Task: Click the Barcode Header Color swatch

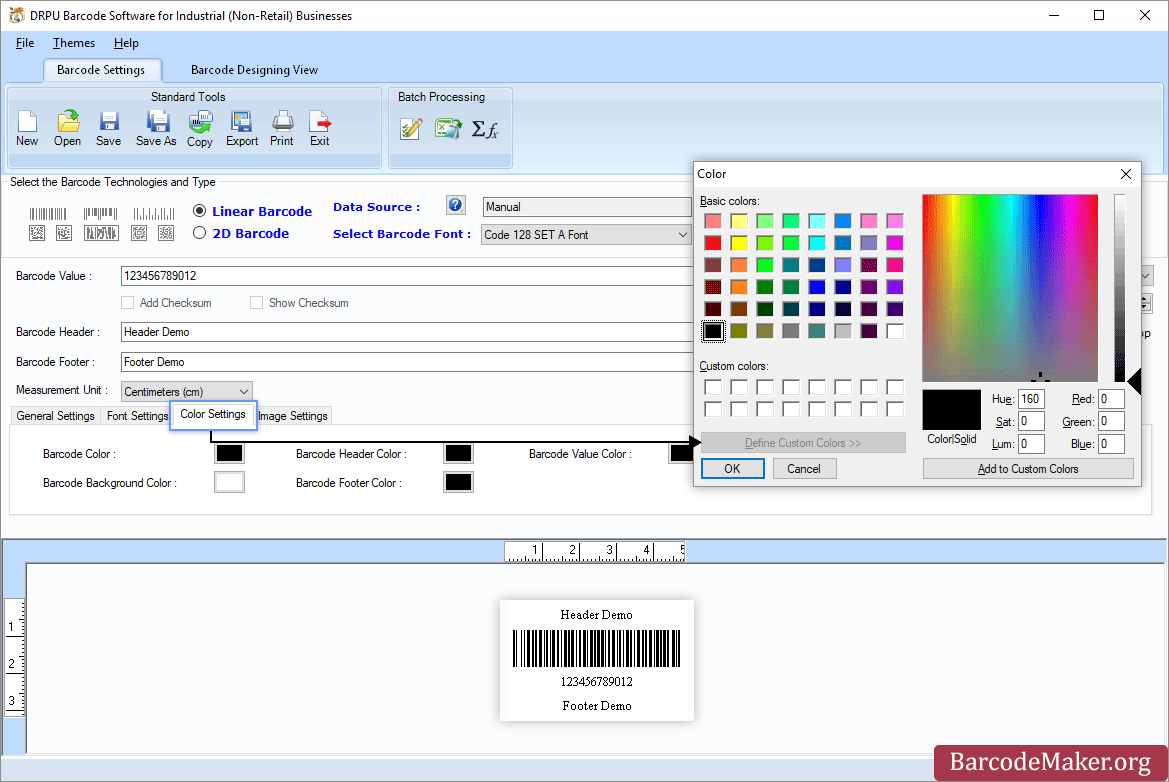Action: 459,453
